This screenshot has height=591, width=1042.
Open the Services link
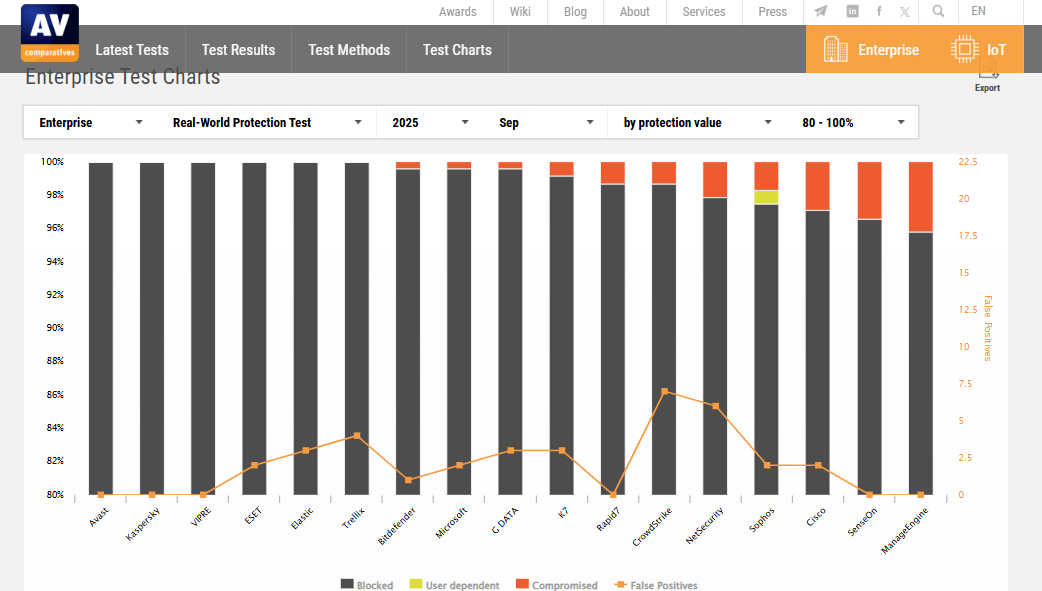pyautogui.click(x=704, y=12)
